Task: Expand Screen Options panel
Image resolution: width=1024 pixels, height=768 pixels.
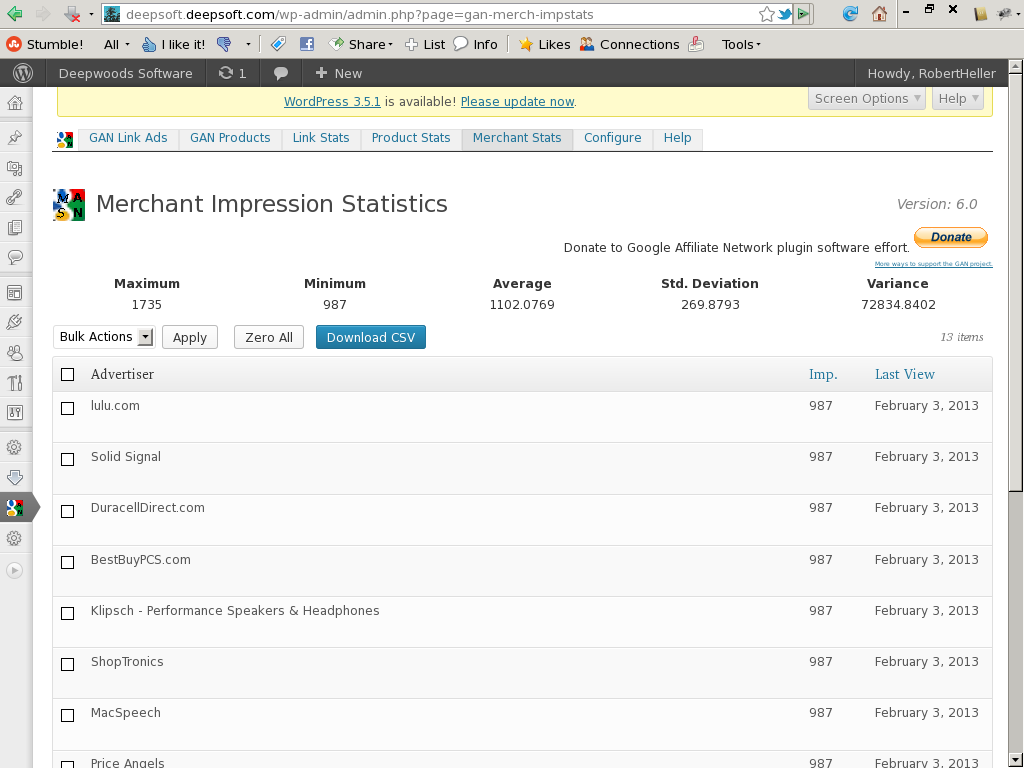Action: pos(867,99)
